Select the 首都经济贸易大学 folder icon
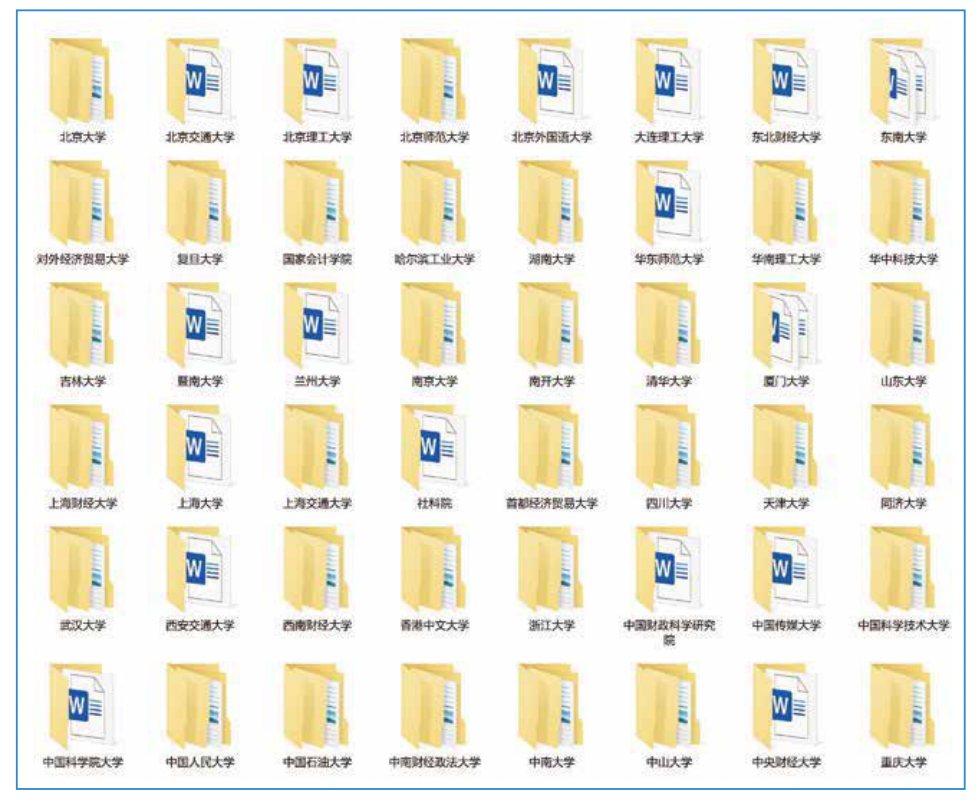The height and width of the screenshot is (800, 978). 551,447
